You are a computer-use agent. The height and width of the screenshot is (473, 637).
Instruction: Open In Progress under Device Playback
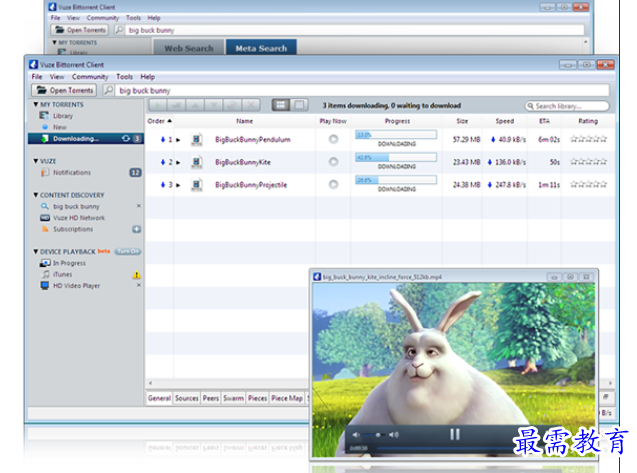tap(69, 263)
